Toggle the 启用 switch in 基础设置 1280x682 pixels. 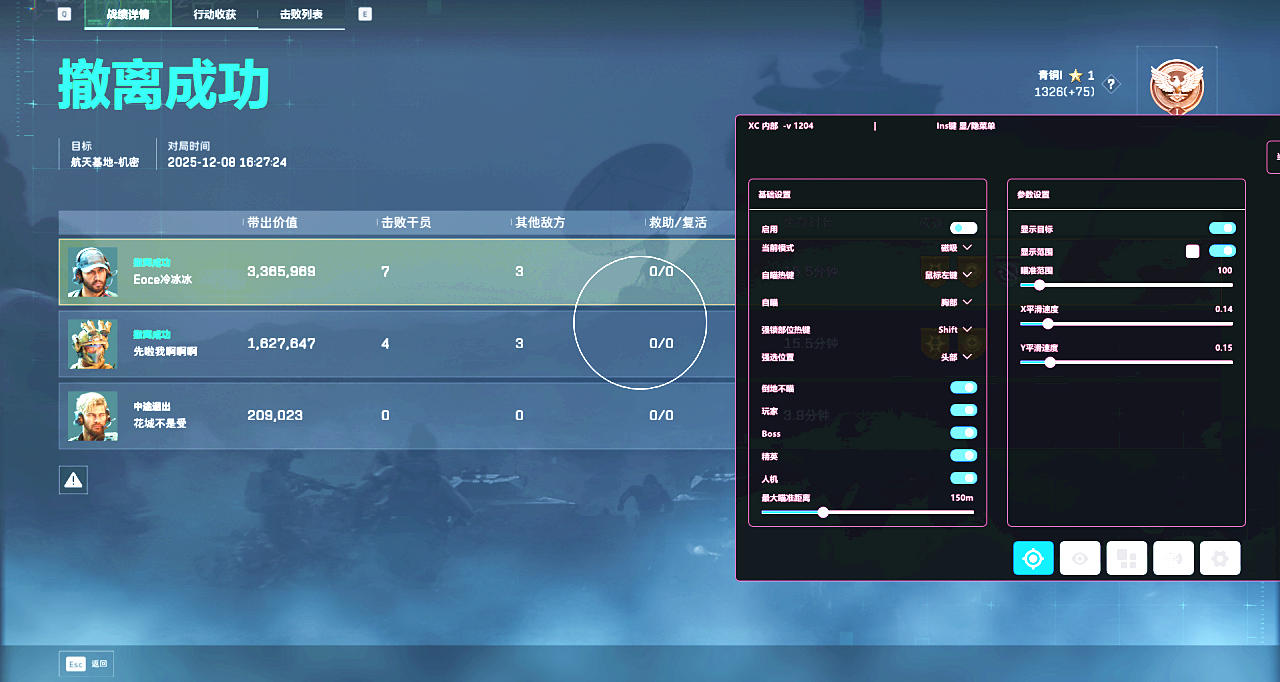(x=962, y=227)
